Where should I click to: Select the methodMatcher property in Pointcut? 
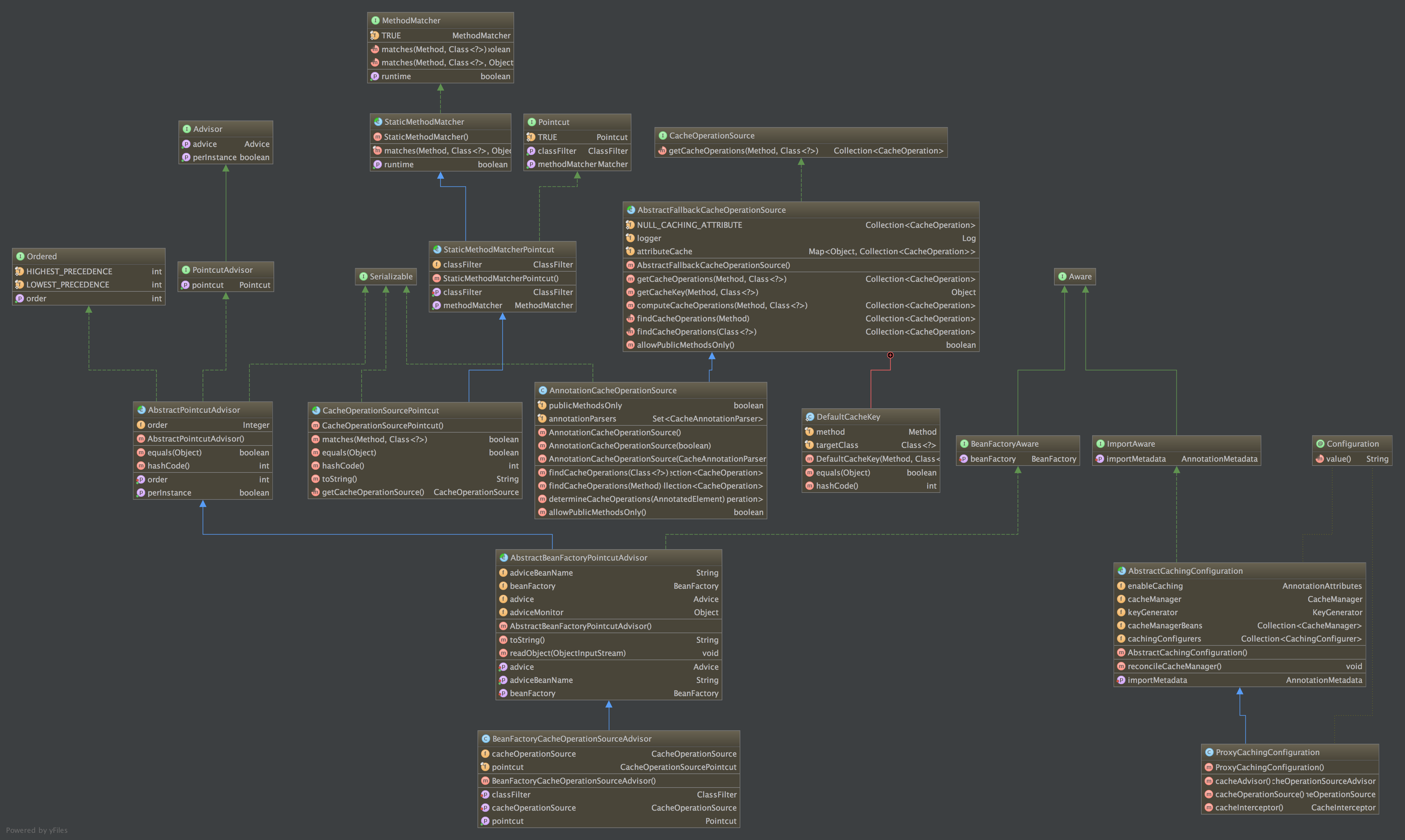(577, 164)
